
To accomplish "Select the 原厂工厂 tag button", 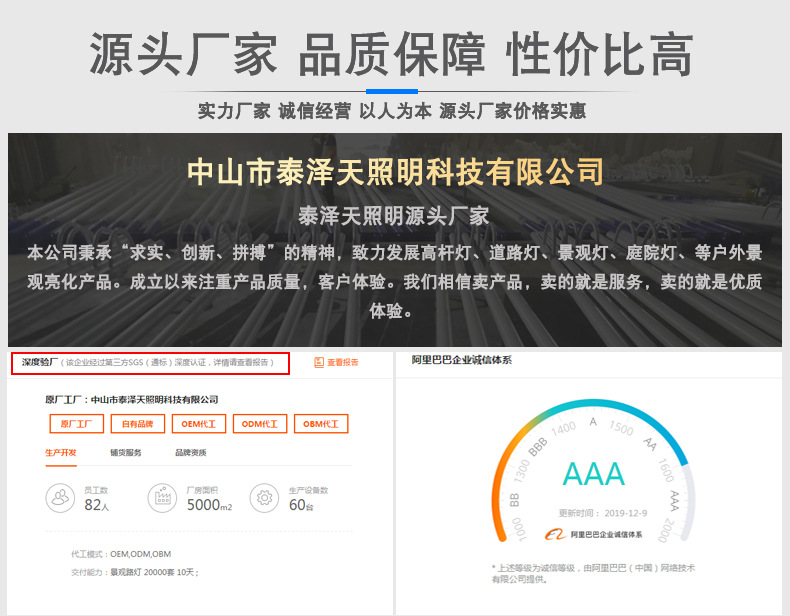I will pos(77,424).
